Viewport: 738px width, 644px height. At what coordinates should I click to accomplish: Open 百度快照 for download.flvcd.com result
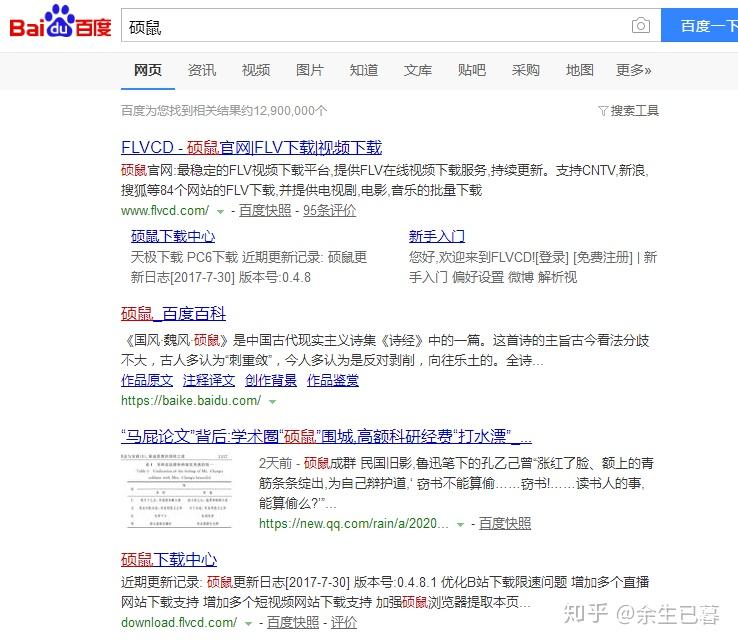293,623
